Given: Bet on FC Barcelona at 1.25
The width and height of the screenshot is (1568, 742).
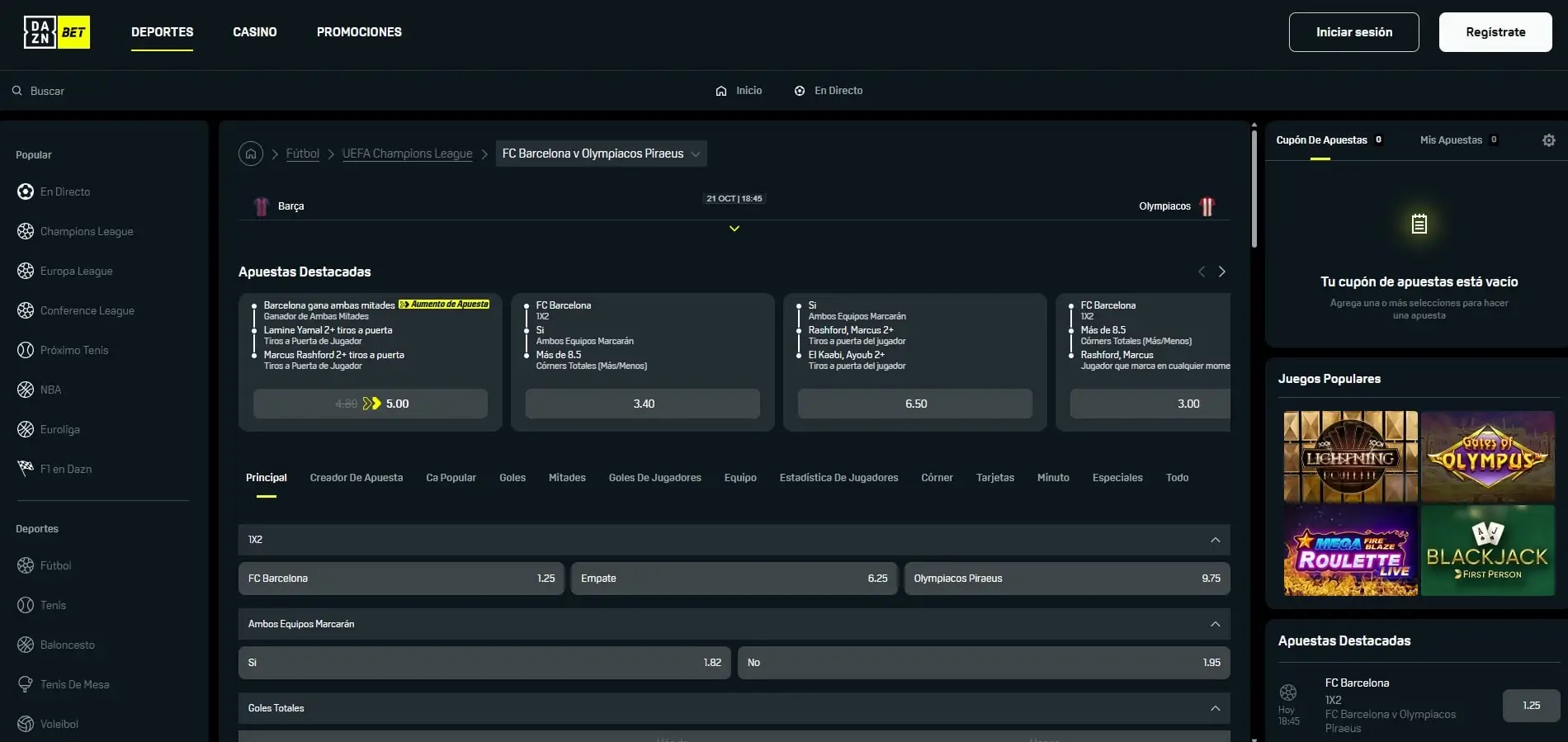Looking at the screenshot, I should pos(401,579).
